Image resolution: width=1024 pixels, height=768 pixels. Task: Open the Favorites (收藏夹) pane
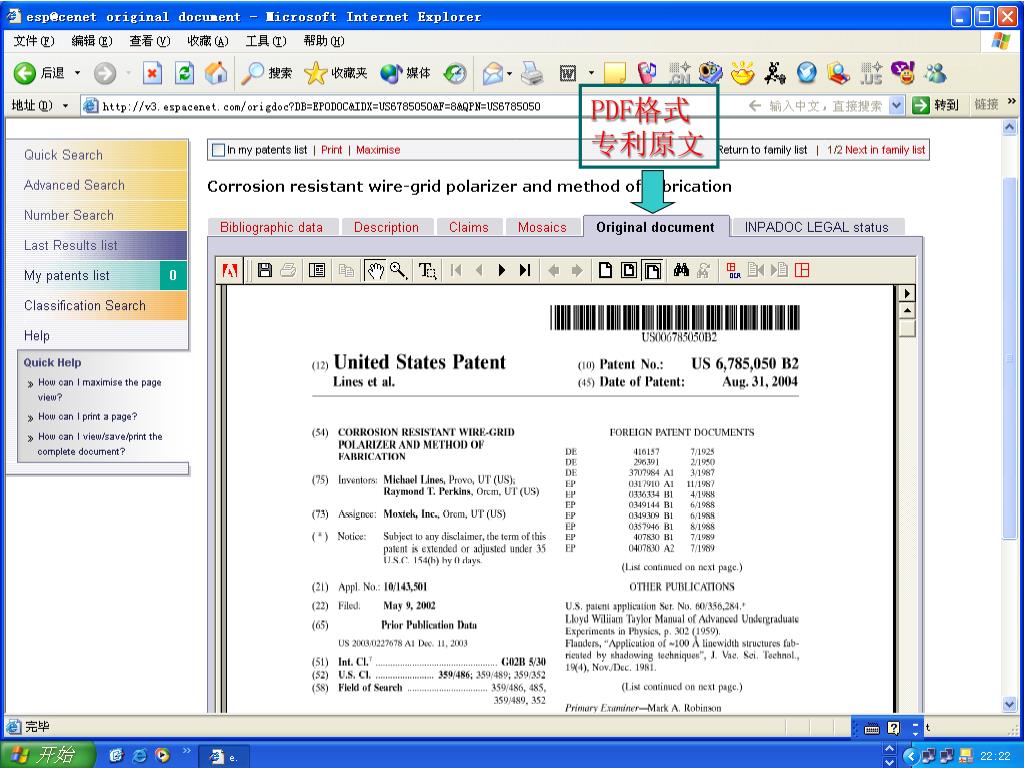tap(336, 73)
